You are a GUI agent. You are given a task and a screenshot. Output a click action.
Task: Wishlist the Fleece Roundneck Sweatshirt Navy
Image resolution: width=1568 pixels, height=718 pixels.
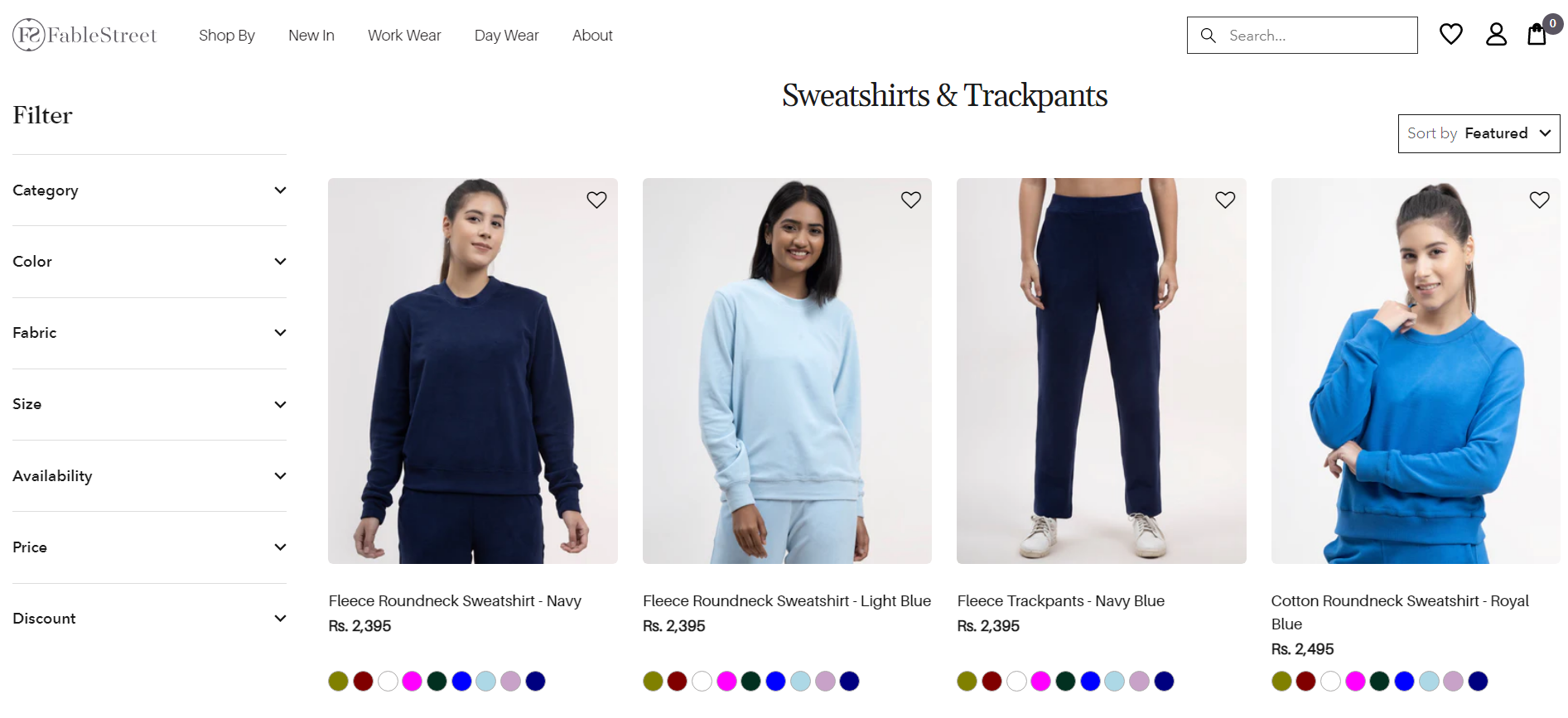click(596, 200)
